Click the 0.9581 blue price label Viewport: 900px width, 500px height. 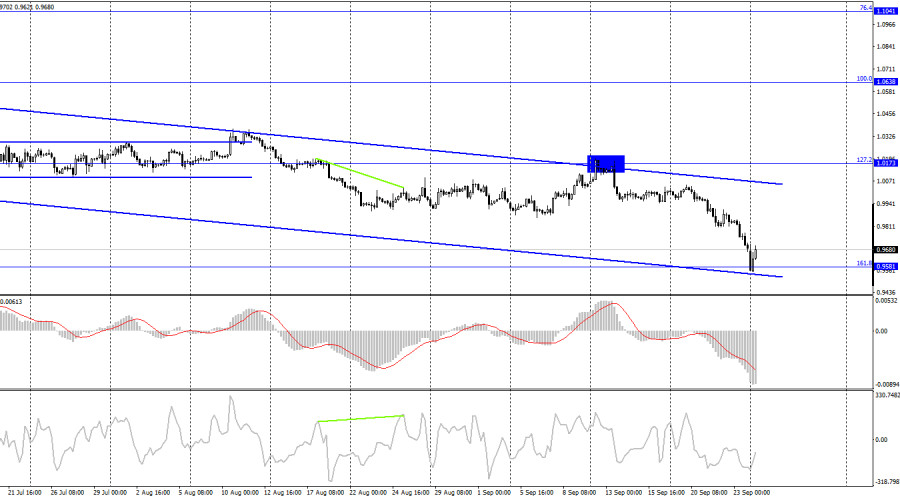[886, 266]
